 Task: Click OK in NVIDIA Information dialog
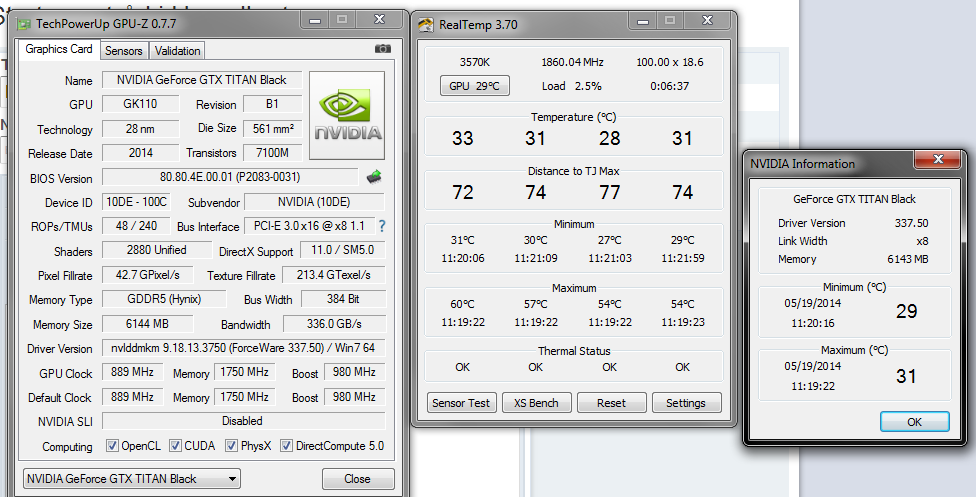coord(914,422)
